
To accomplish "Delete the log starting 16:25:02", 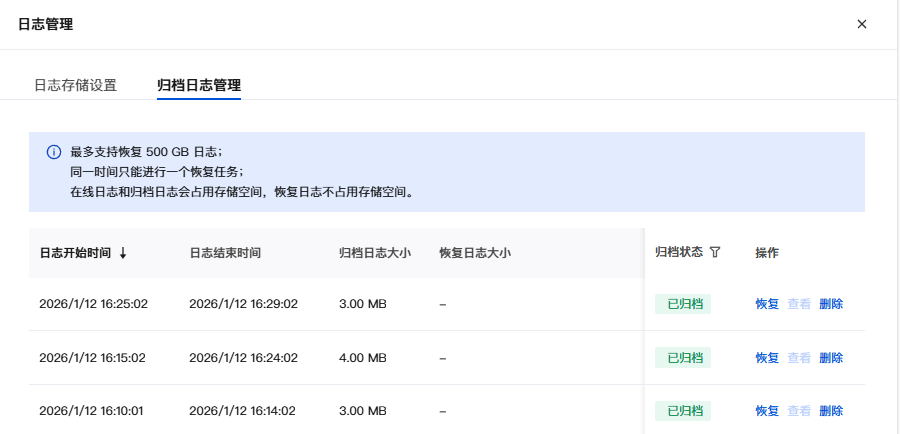I will pos(831,304).
